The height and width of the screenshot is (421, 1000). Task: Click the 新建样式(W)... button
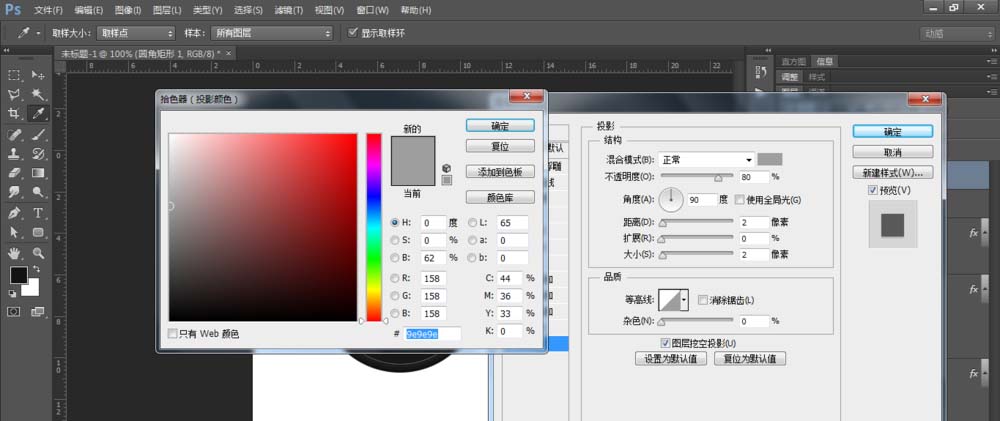[892, 172]
